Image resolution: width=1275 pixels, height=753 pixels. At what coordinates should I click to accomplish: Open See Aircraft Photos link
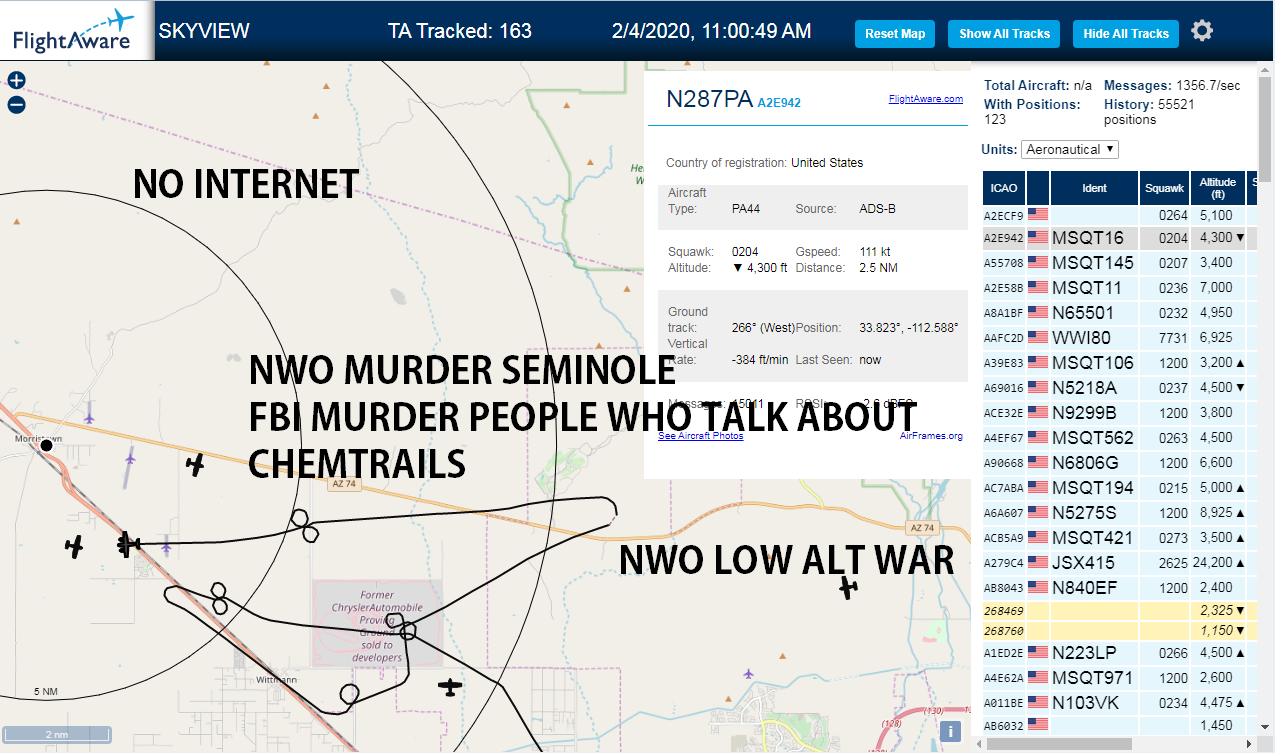[x=700, y=436]
